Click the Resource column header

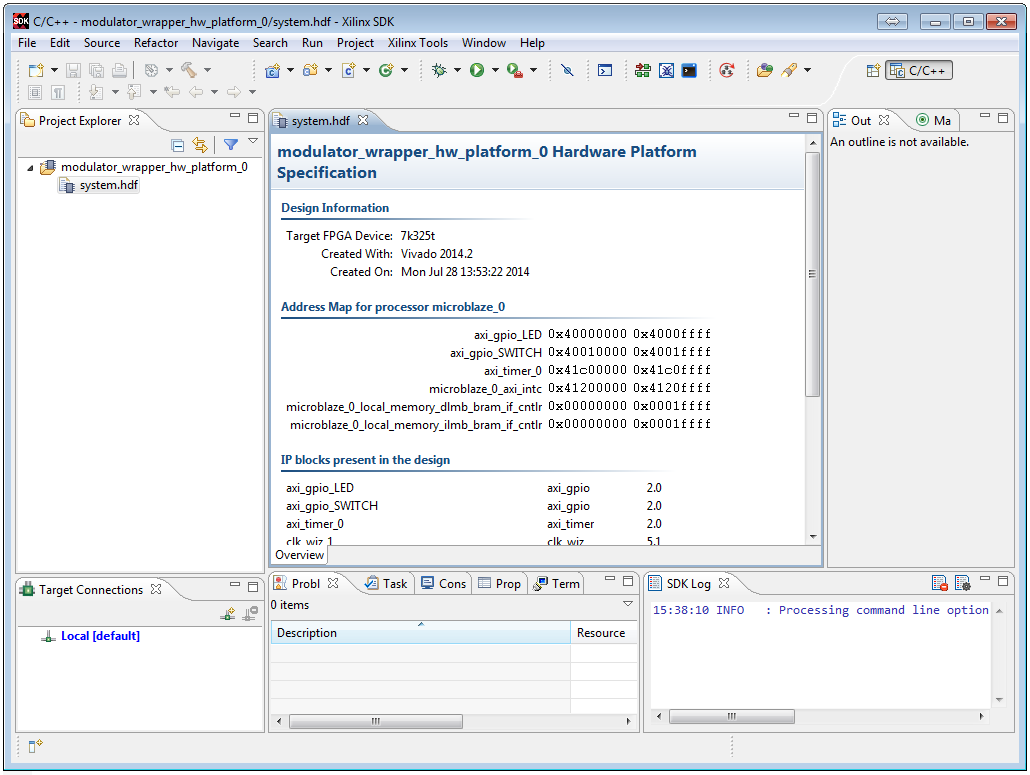[x=604, y=632]
